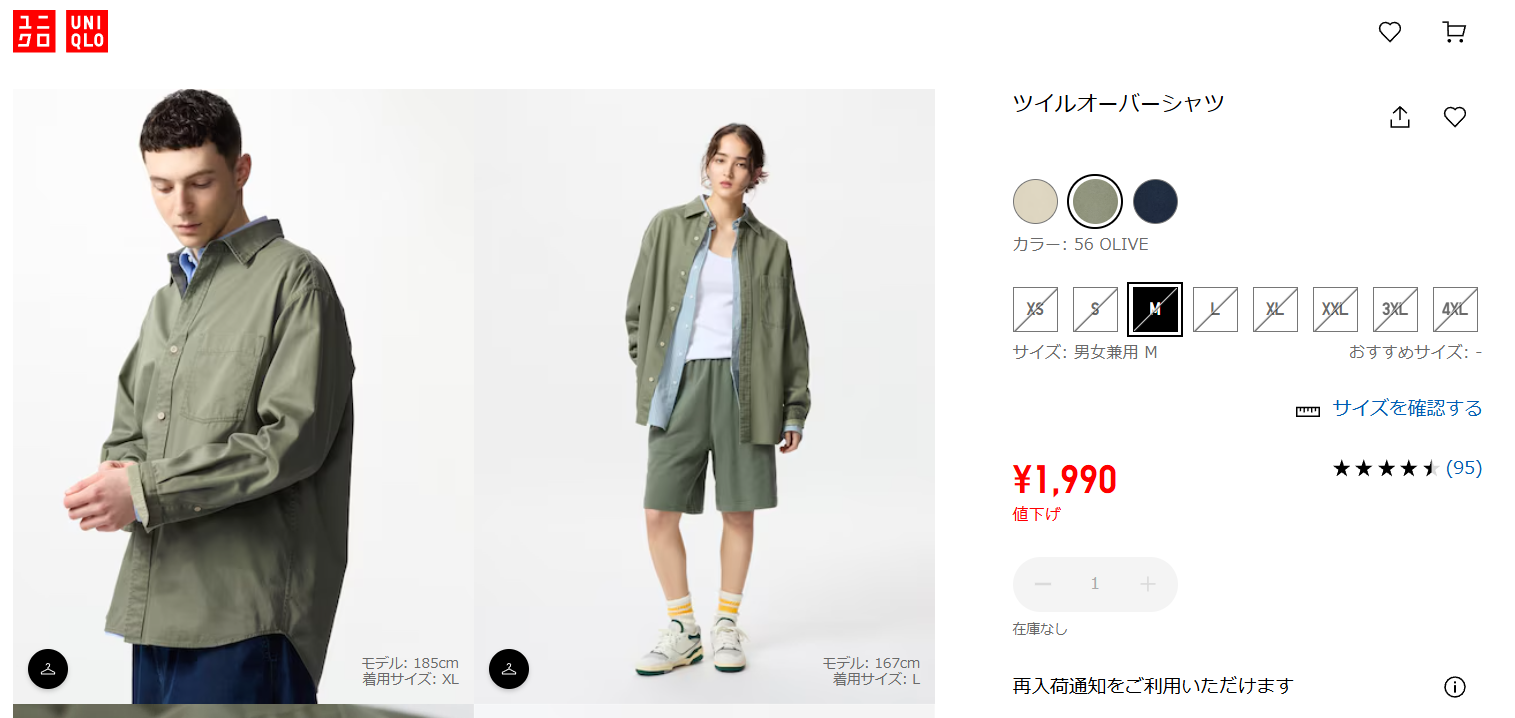Open the wishlist heart in the header
Image resolution: width=1515 pixels, height=718 pixels.
[1390, 32]
